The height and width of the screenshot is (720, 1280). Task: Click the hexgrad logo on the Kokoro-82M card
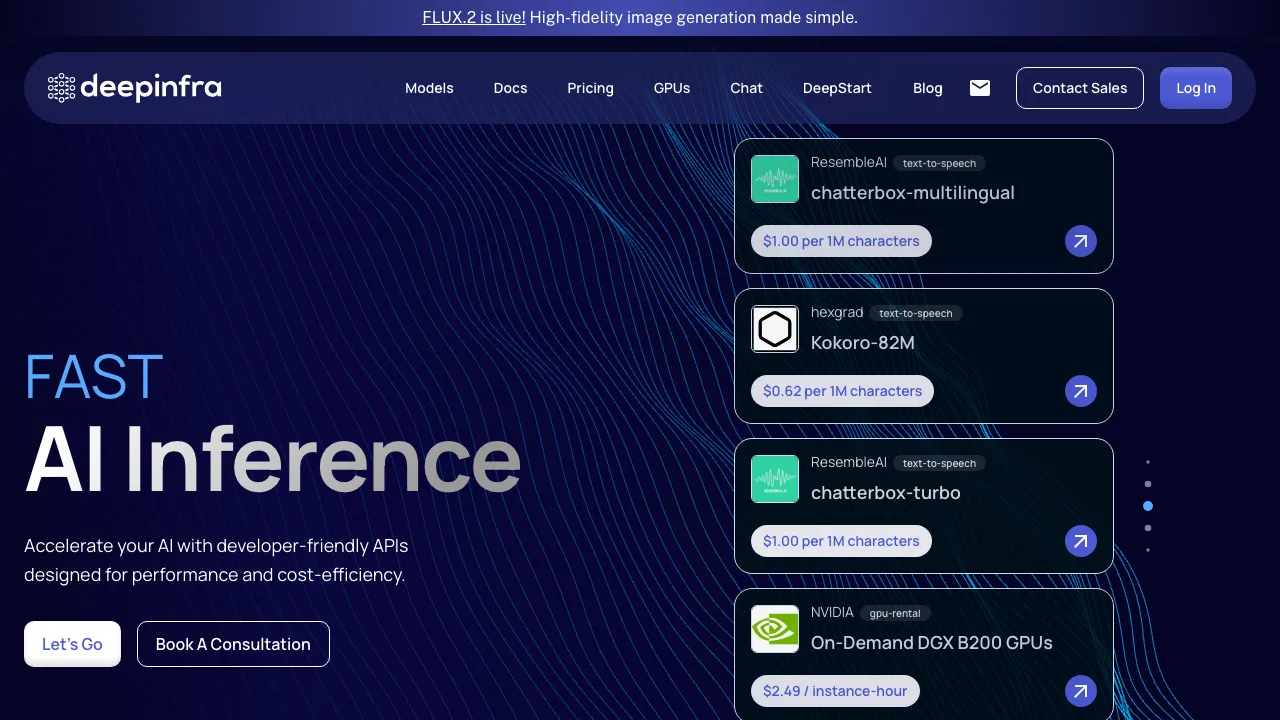tap(775, 329)
